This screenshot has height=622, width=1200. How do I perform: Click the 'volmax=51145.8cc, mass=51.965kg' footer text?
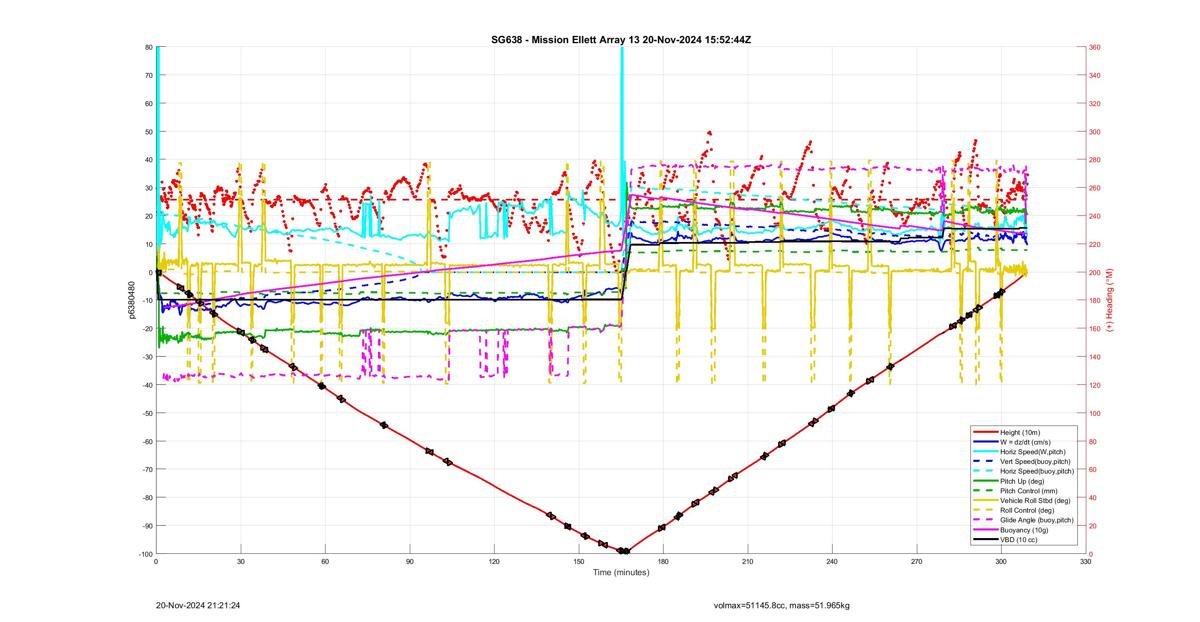[x=781, y=605]
